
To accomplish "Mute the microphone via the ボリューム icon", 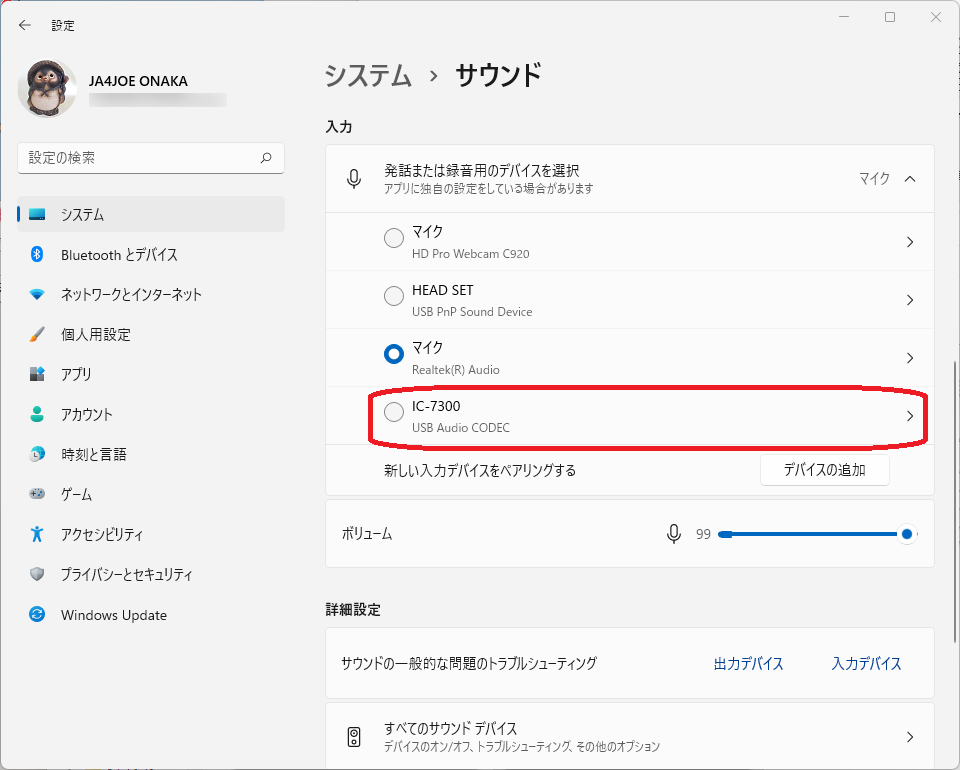I will point(674,534).
